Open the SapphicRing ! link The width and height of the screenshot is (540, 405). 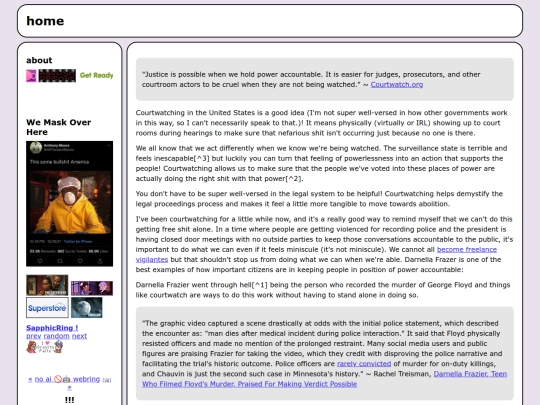tap(52, 328)
